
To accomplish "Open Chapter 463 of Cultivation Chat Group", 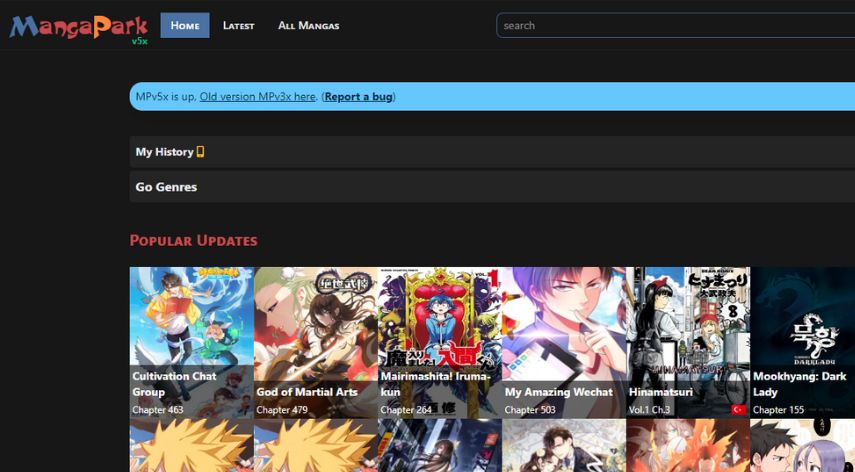I will coord(158,410).
